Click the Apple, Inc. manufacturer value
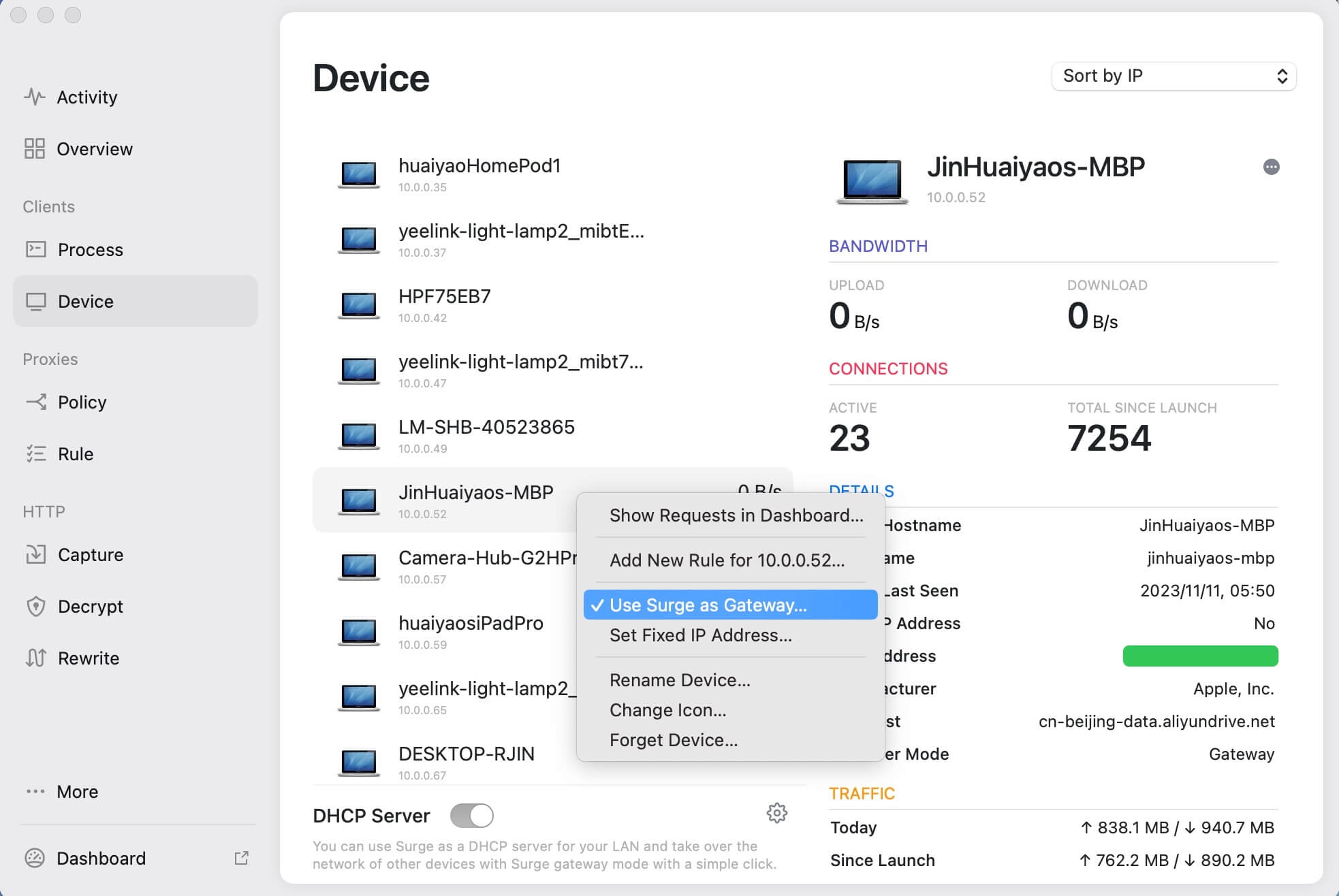 [1233, 688]
